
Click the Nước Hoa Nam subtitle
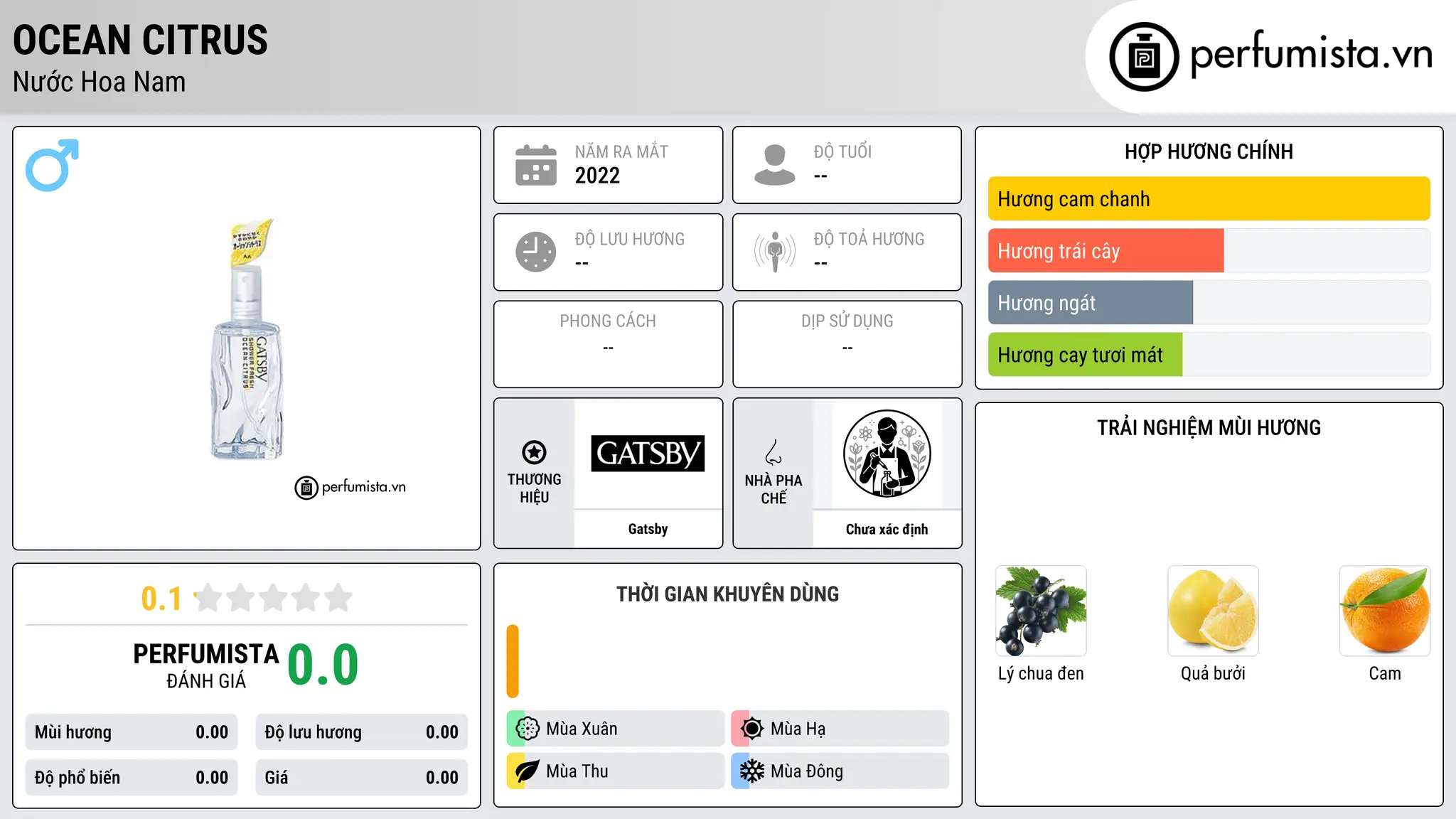point(100,82)
